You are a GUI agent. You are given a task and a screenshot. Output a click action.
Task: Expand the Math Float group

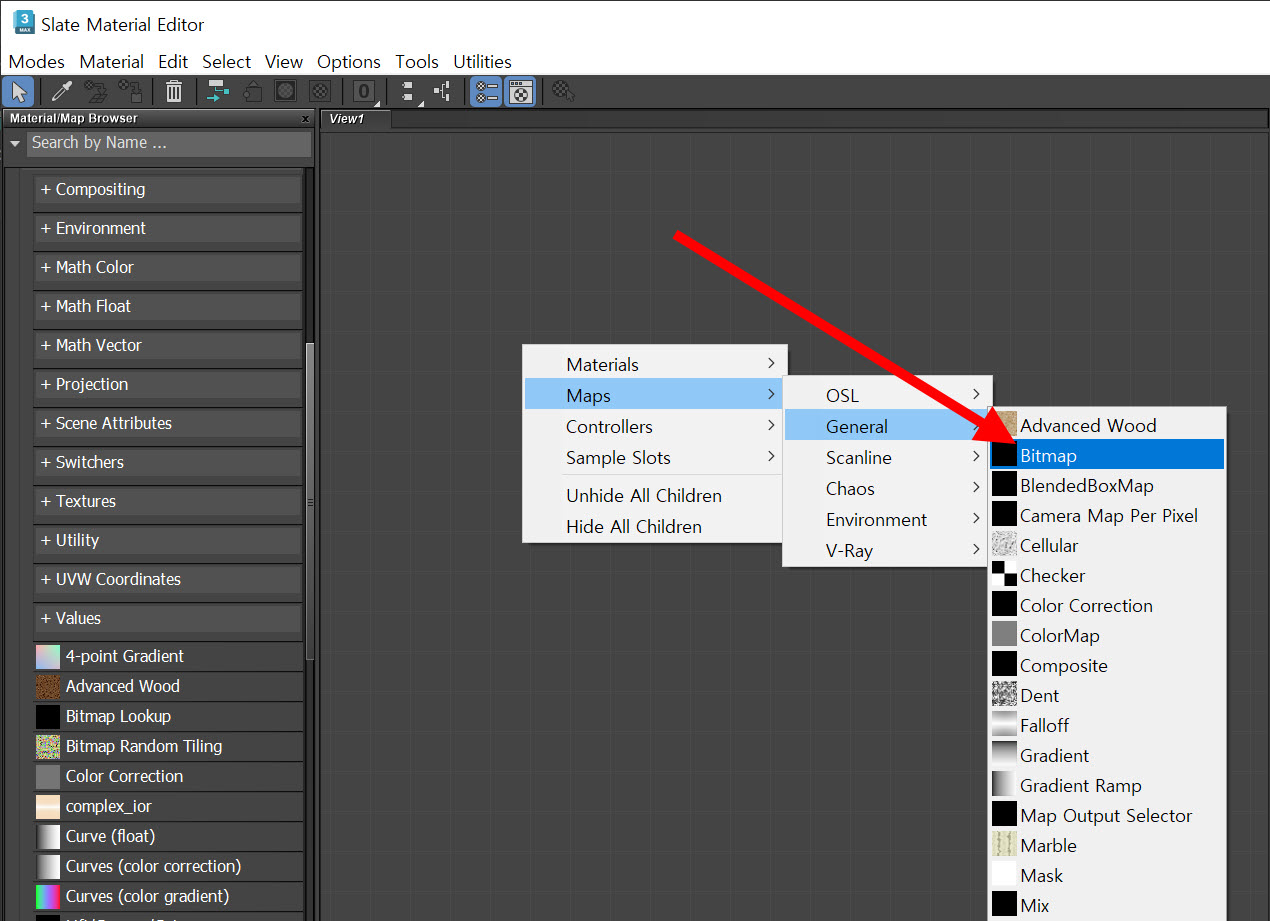point(168,307)
